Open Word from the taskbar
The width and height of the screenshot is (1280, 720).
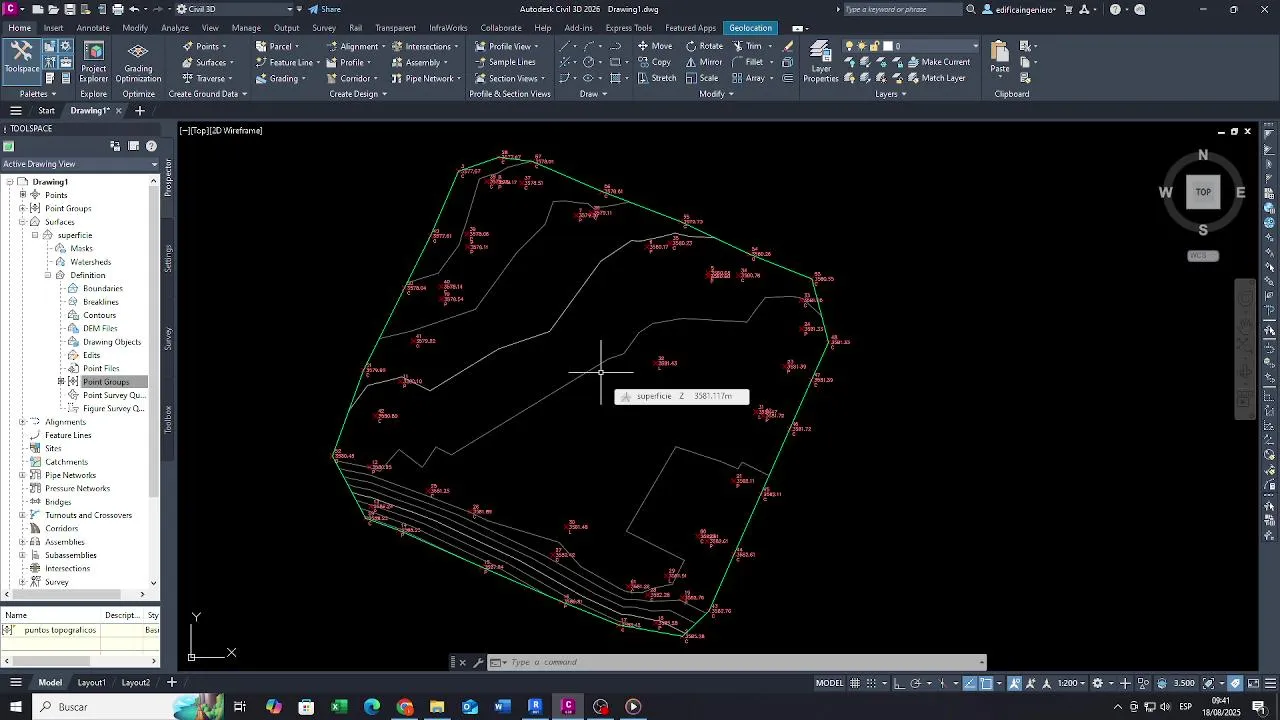pyautogui.click(x=502, y=707)
